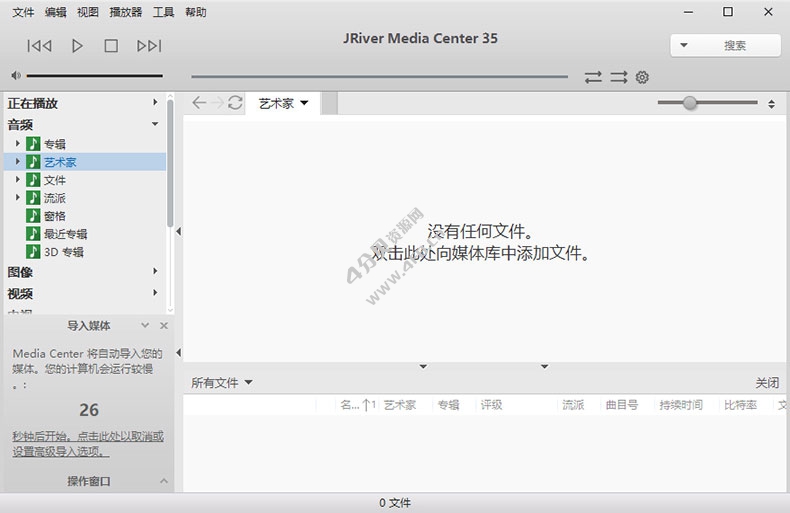
Task: Open 最近专辑 in the sidebar
Action: tap(65, 234)
